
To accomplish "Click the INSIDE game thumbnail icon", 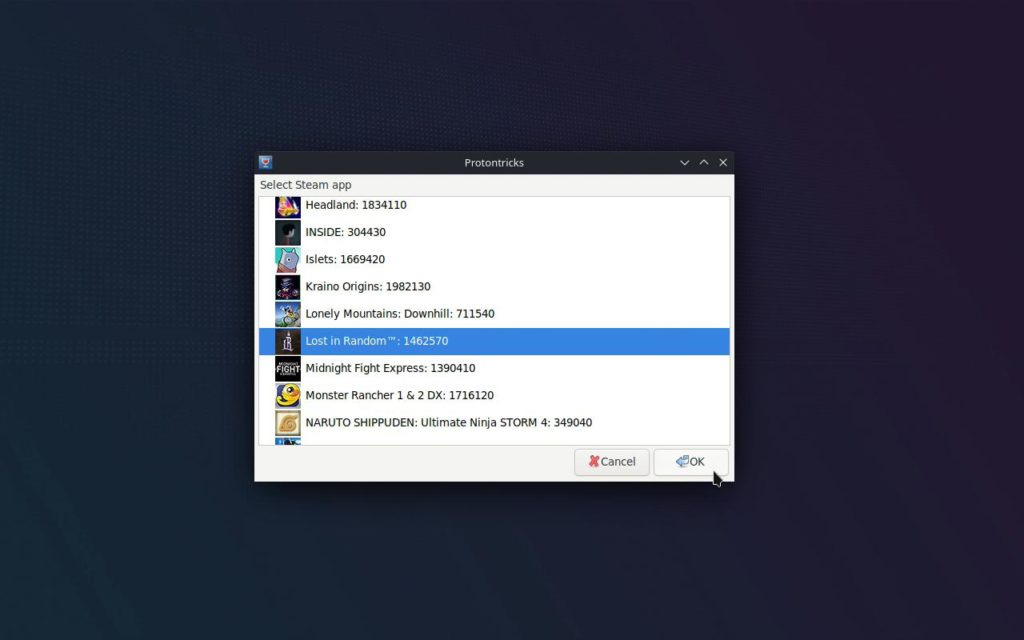I will 288,232.
